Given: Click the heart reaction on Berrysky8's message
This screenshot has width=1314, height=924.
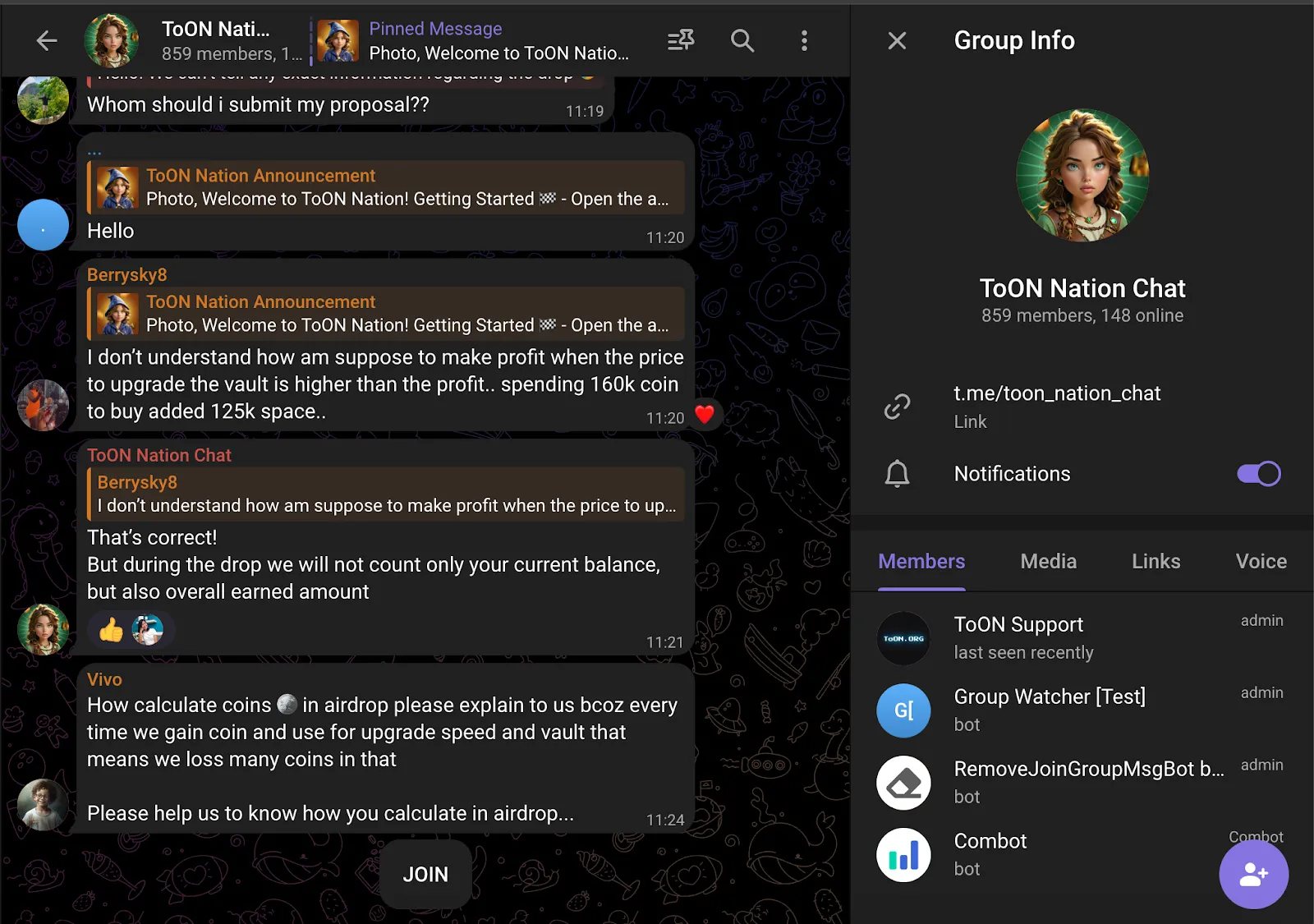Looking at the screenshot, I should coord(705,415).
